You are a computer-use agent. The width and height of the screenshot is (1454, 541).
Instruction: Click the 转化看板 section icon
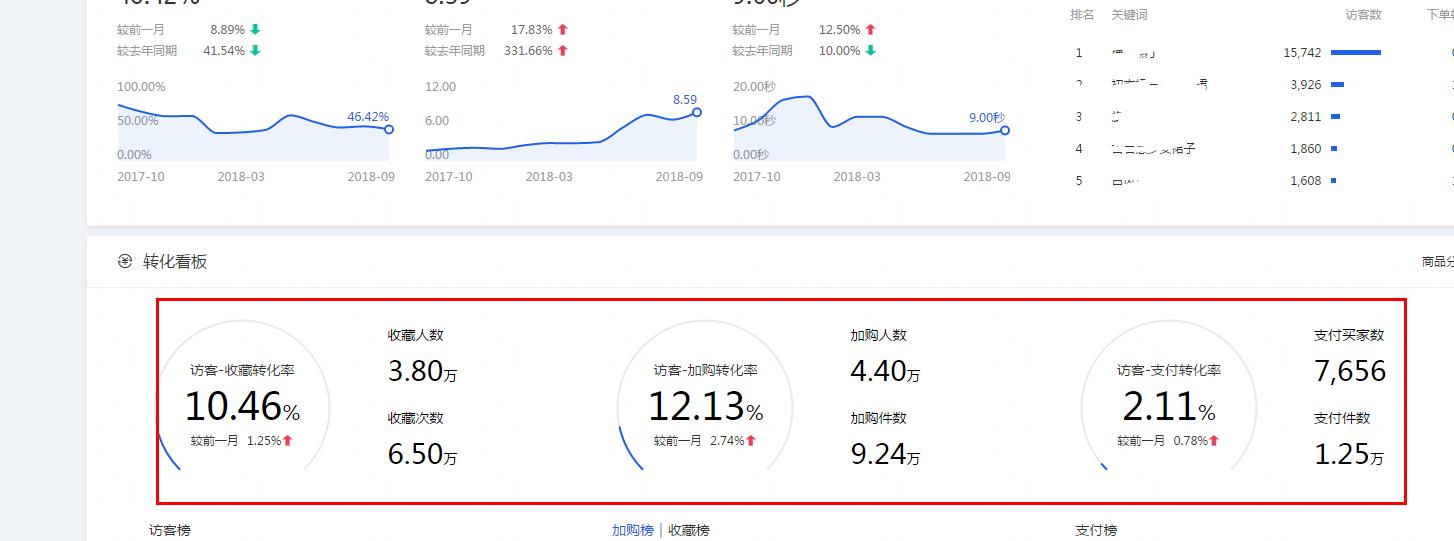click(125, 262)
